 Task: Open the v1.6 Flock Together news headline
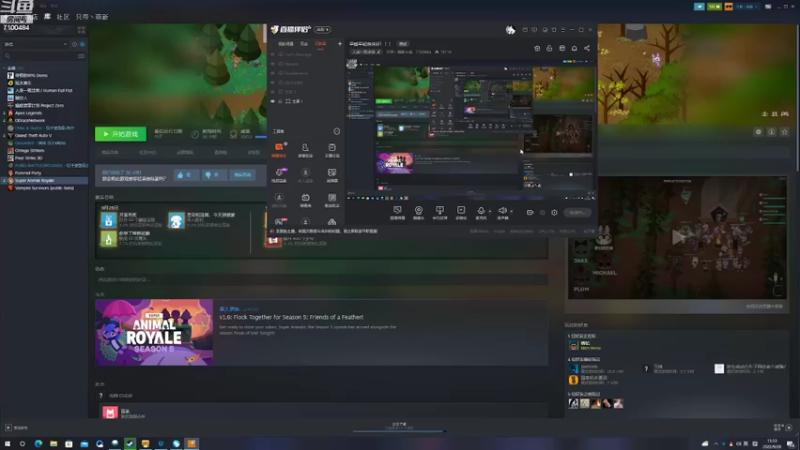291,317
